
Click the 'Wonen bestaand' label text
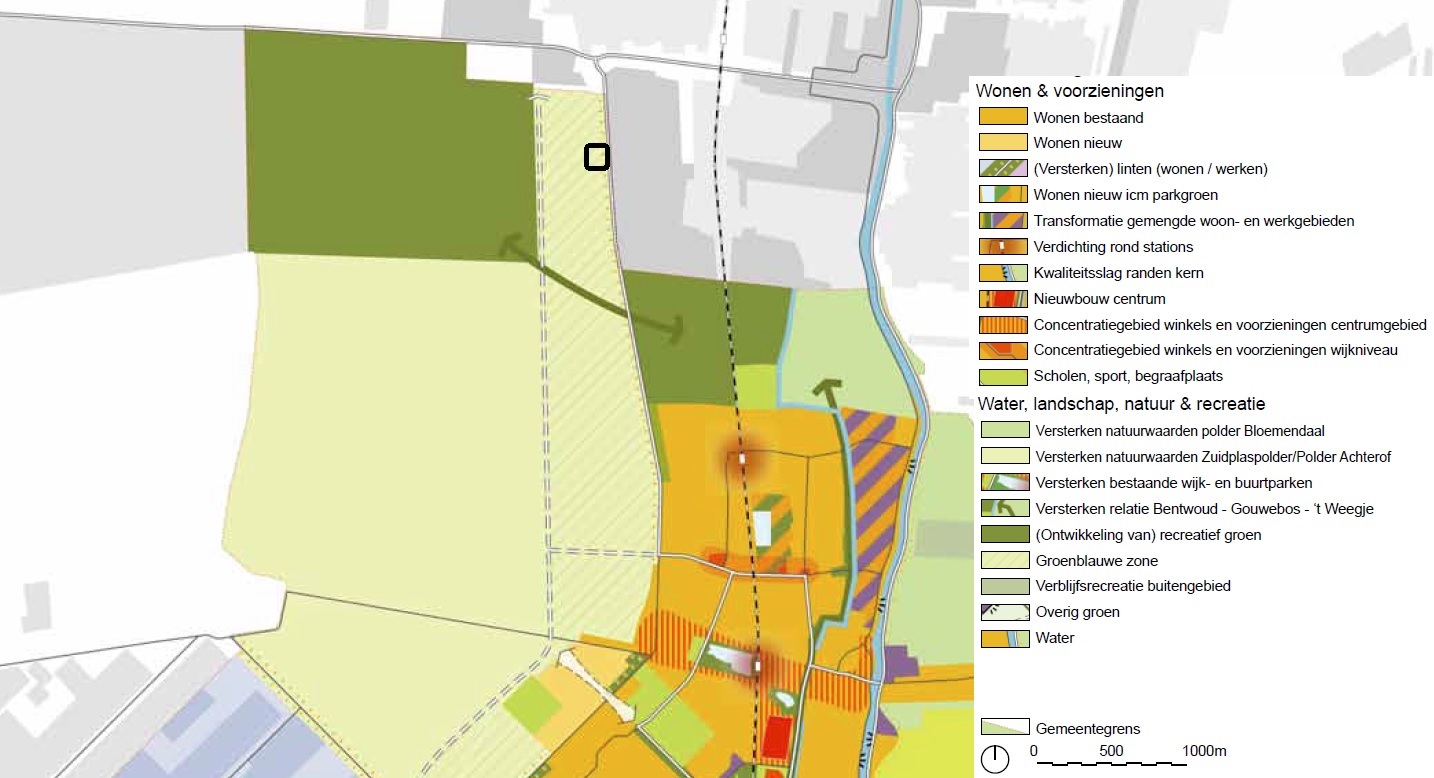[1088, 118]
